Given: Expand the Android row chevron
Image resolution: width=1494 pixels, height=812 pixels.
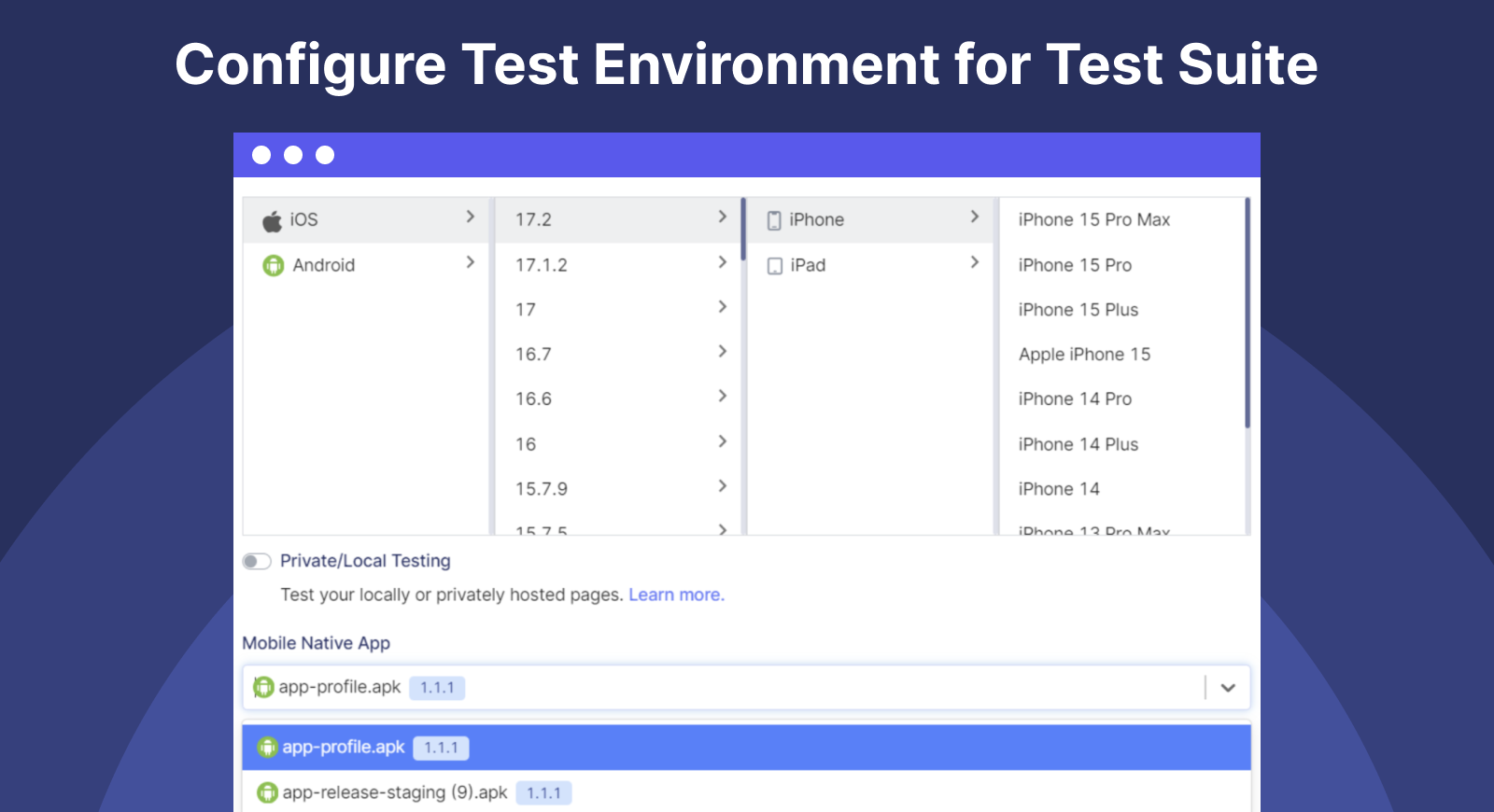Looking at the screenshot, I should 471,262.
